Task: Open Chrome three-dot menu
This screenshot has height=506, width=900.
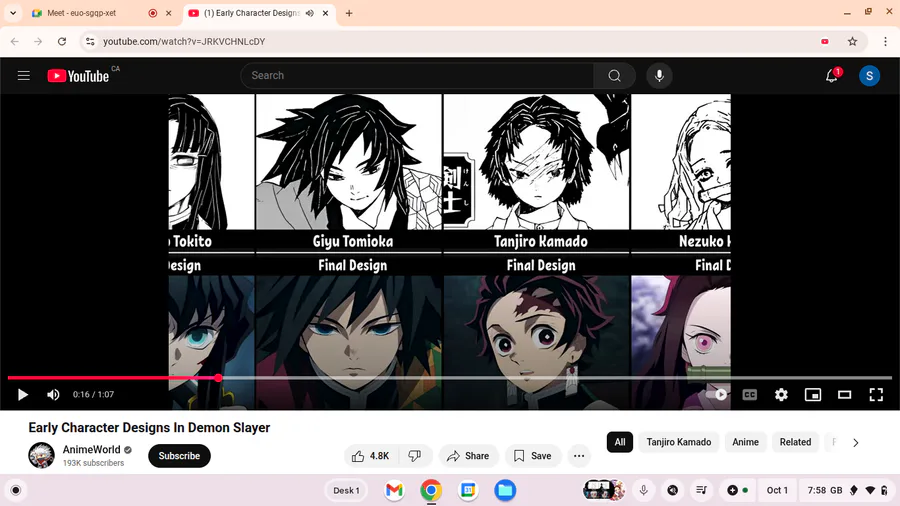Action: (885, 41)
